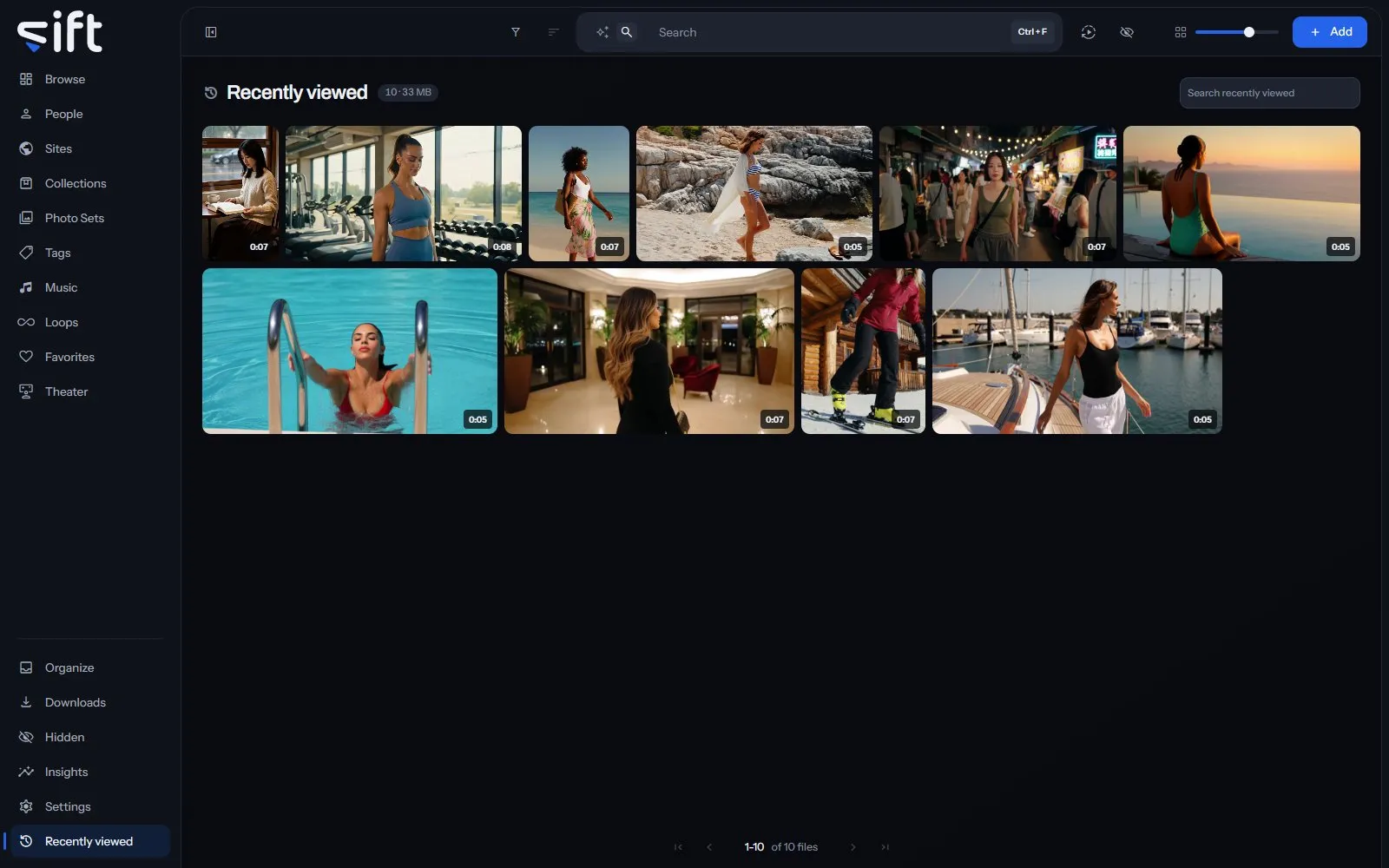The width and height of the screenshot is (1389, 868).
Task: Select the magnifier search mode button
Action: click(x=627, y=32)
